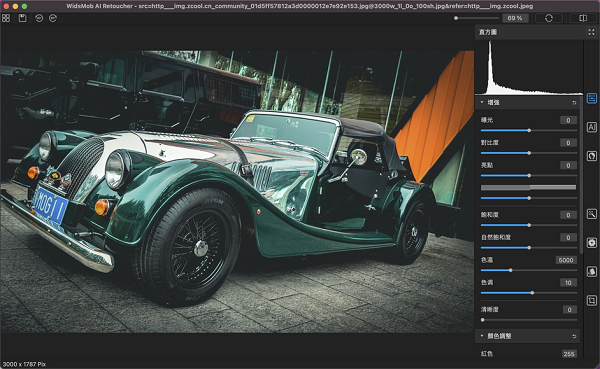Reset the 增強 section adjustments
The height and width of the screenshot is (369, 600).
tap(574, 103)
